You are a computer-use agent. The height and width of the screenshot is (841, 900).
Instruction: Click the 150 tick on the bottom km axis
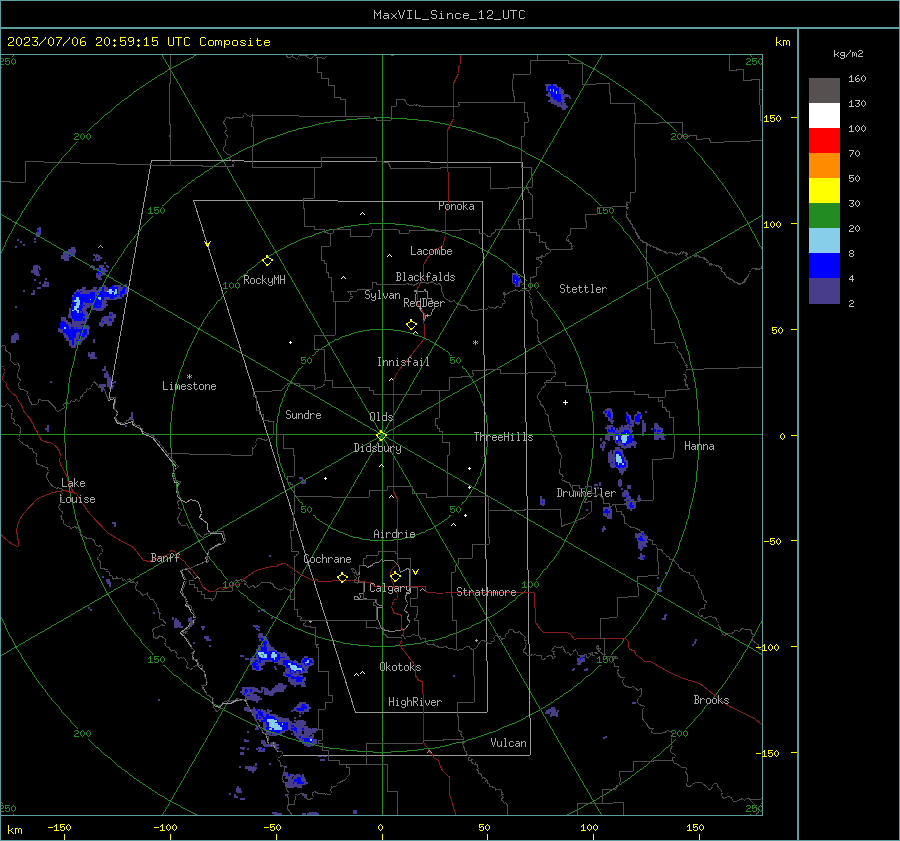[x=695, y=828]
